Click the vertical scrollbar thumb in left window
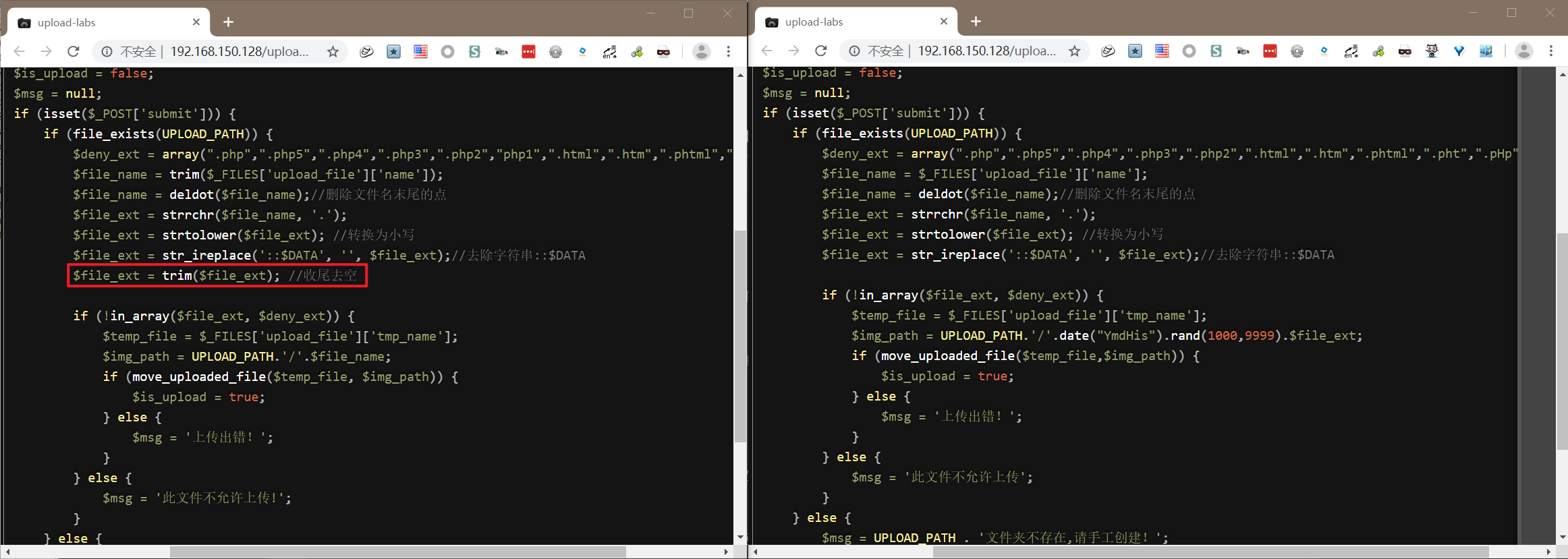Image resolution: width=1568 pixels, height=559 pixels. click(740, 336)
